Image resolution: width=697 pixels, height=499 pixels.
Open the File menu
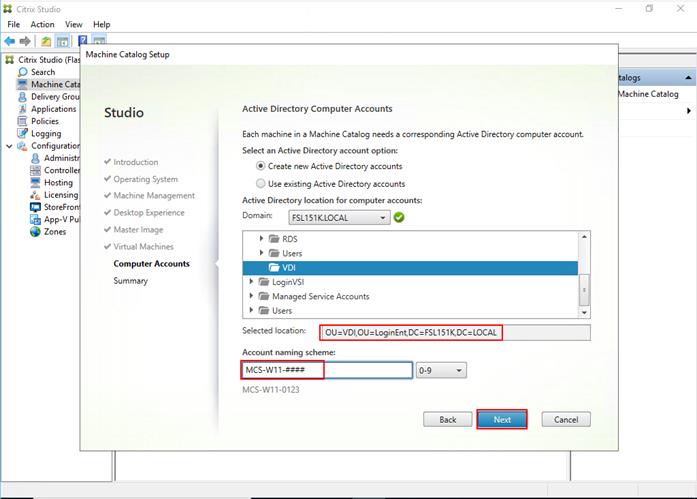click(x=13, y=24)
